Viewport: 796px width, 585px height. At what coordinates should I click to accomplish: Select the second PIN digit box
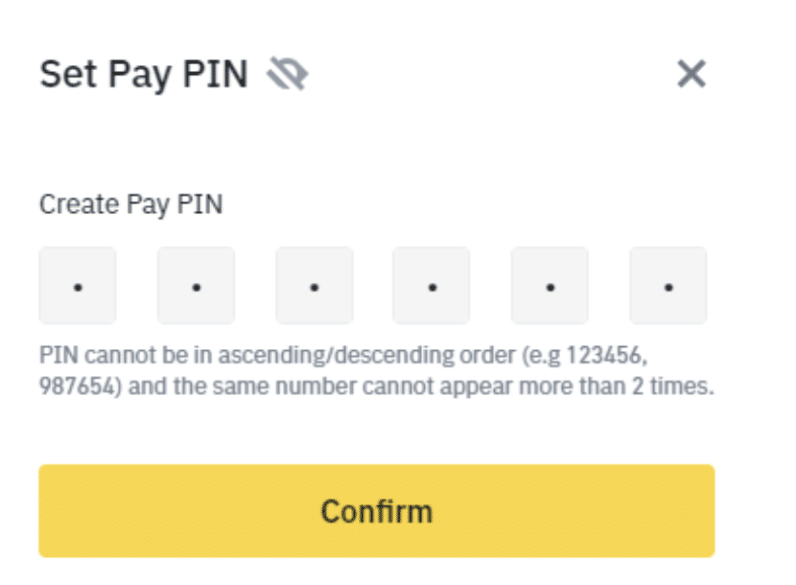(x=196, y=286)
